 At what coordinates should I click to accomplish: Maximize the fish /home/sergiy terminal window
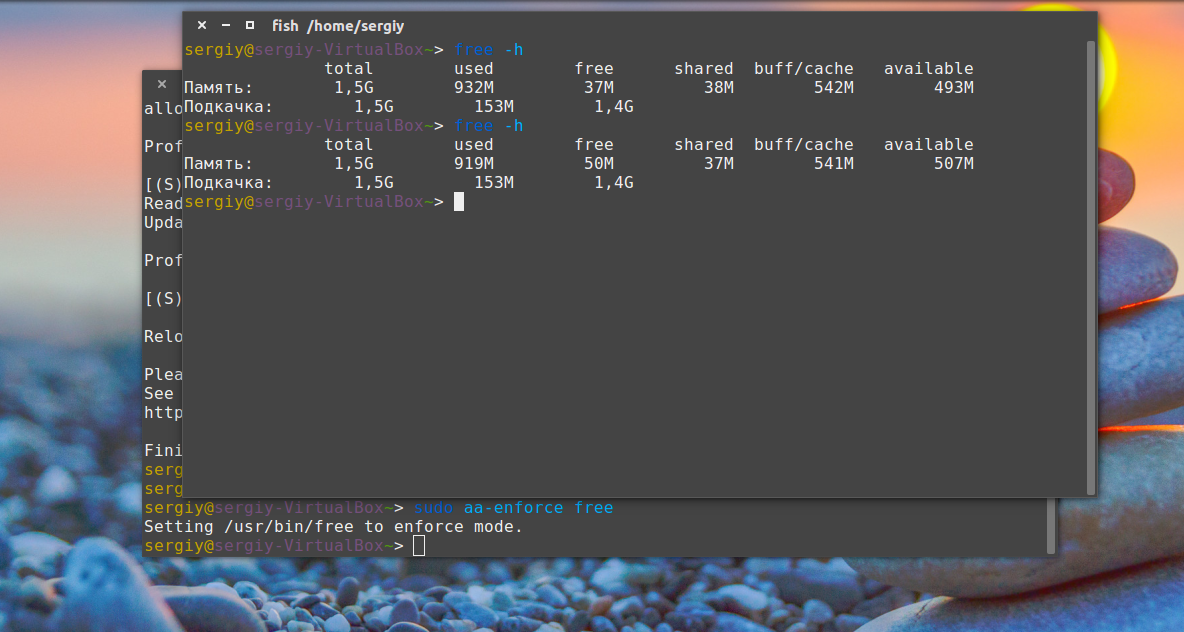[x=250, y=25]
